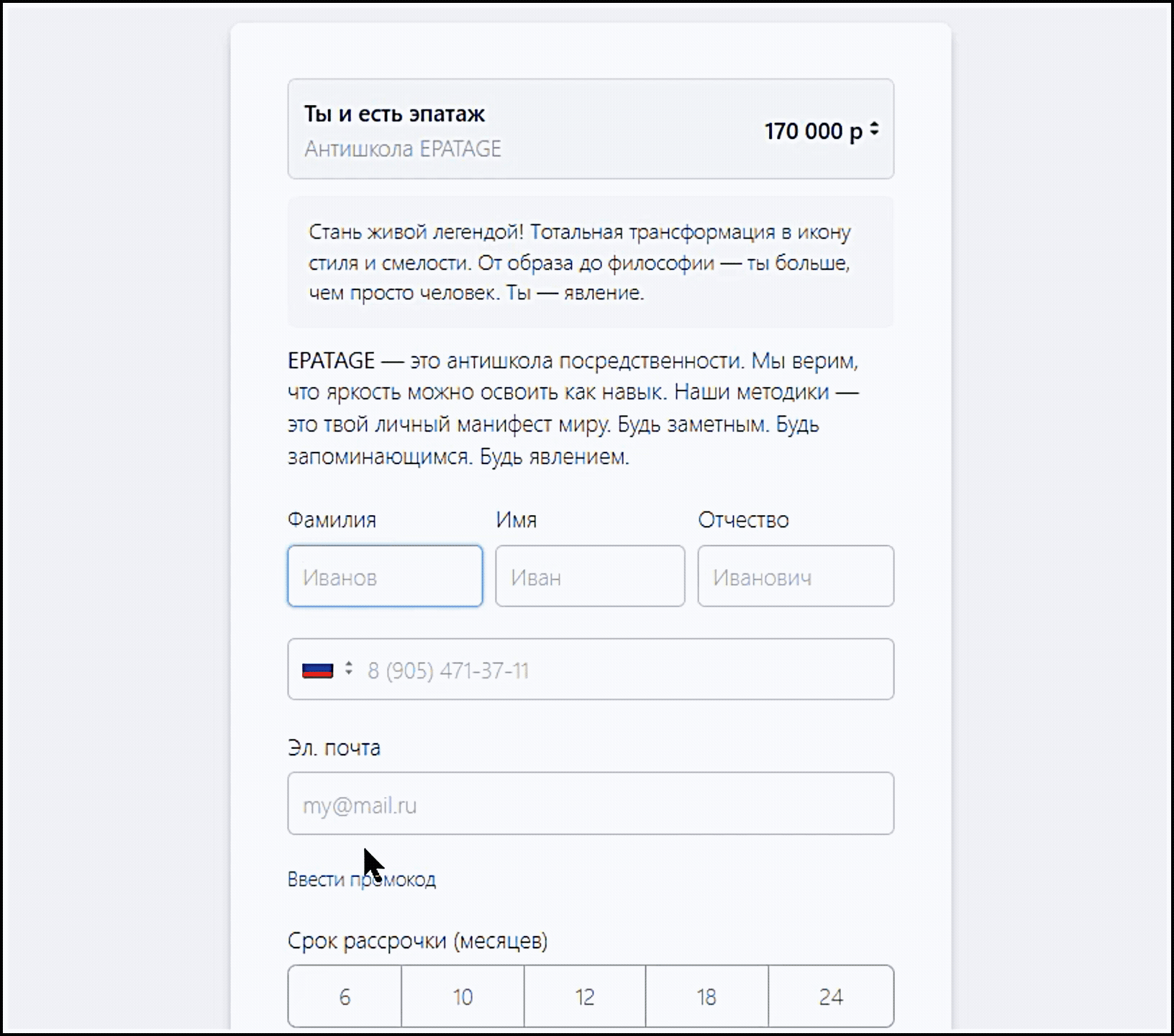Focus the email field showing my@mail.ru
1174x1036 pixels.
(x=590, y=804)
